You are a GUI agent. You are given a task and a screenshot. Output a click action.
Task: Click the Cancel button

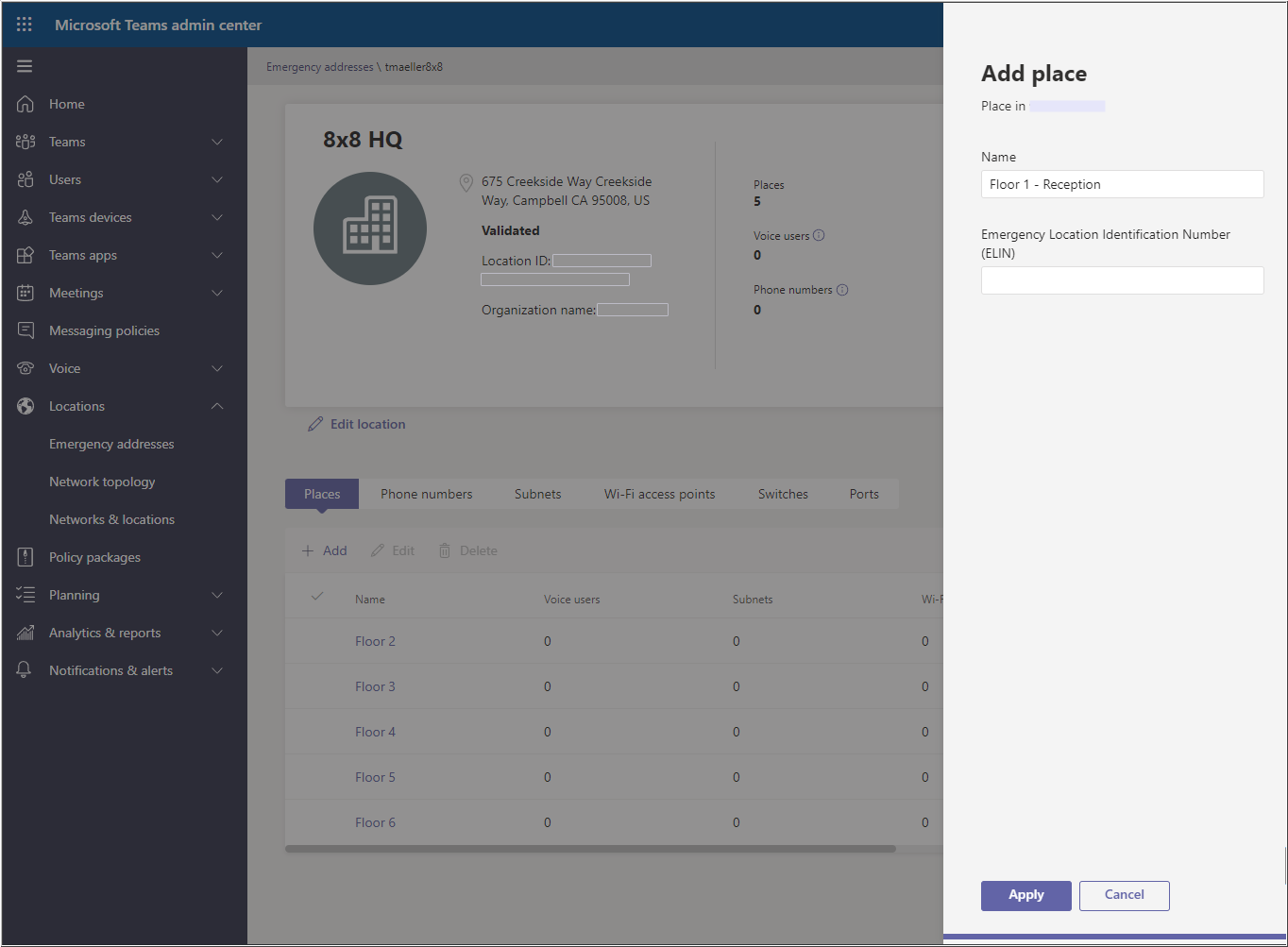click(1125, 895)
